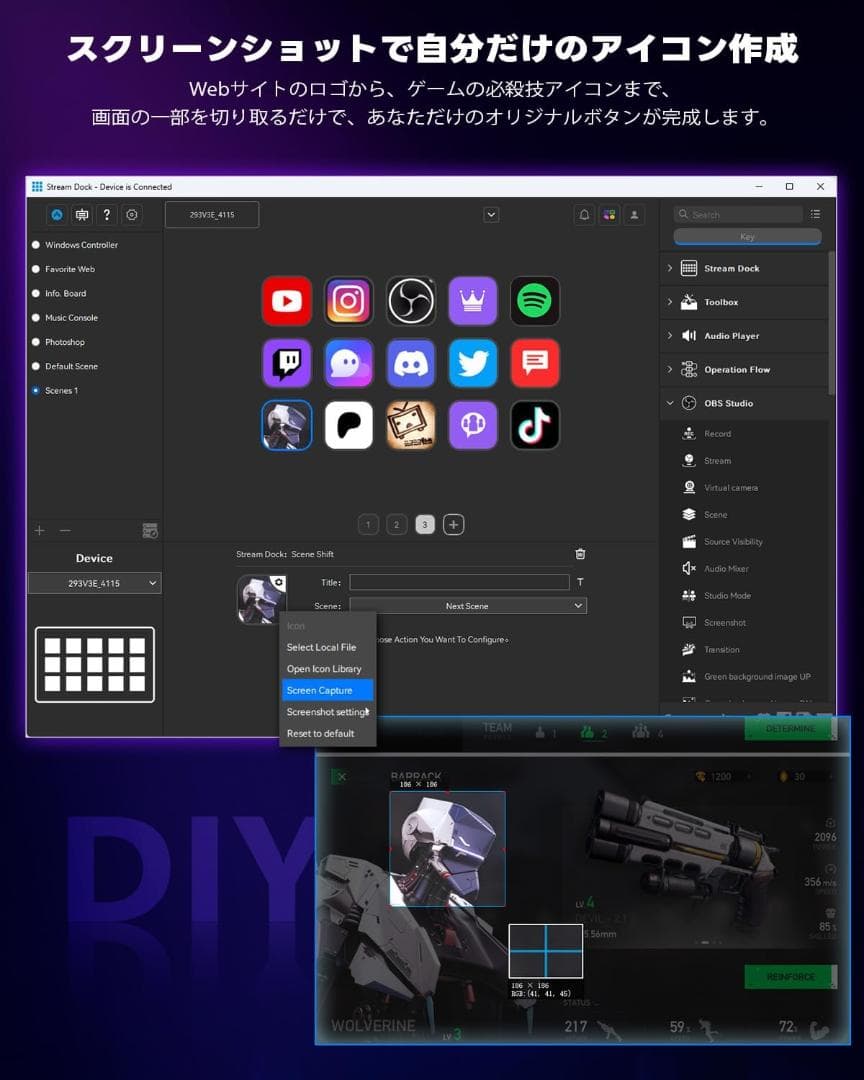This screenshot has height=1080, width=864.
Task: Toggle list view icon beside search
Action: pyautogui.click(x=815, y=214)
